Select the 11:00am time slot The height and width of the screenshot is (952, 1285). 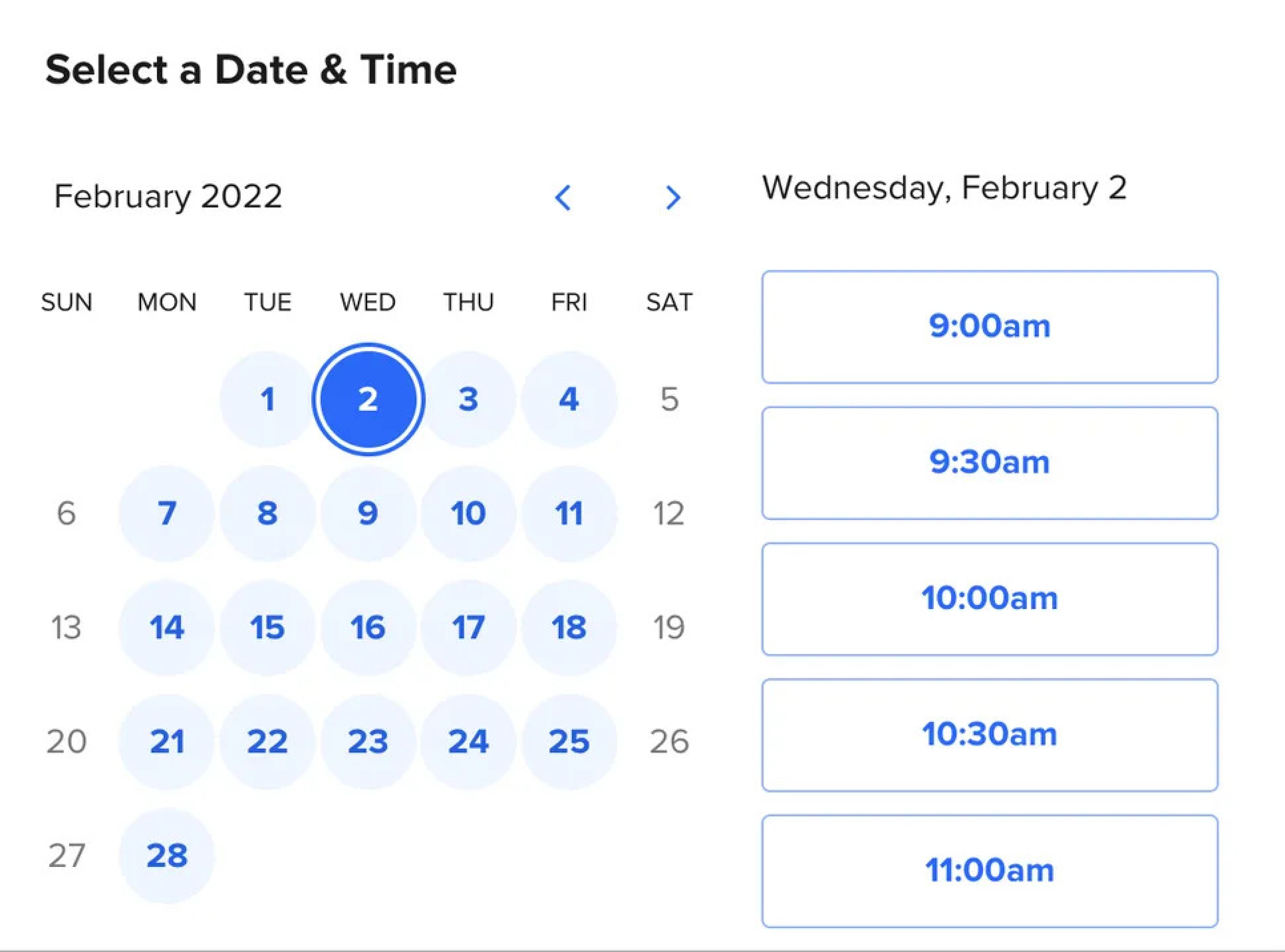click(x=989, y=871)
